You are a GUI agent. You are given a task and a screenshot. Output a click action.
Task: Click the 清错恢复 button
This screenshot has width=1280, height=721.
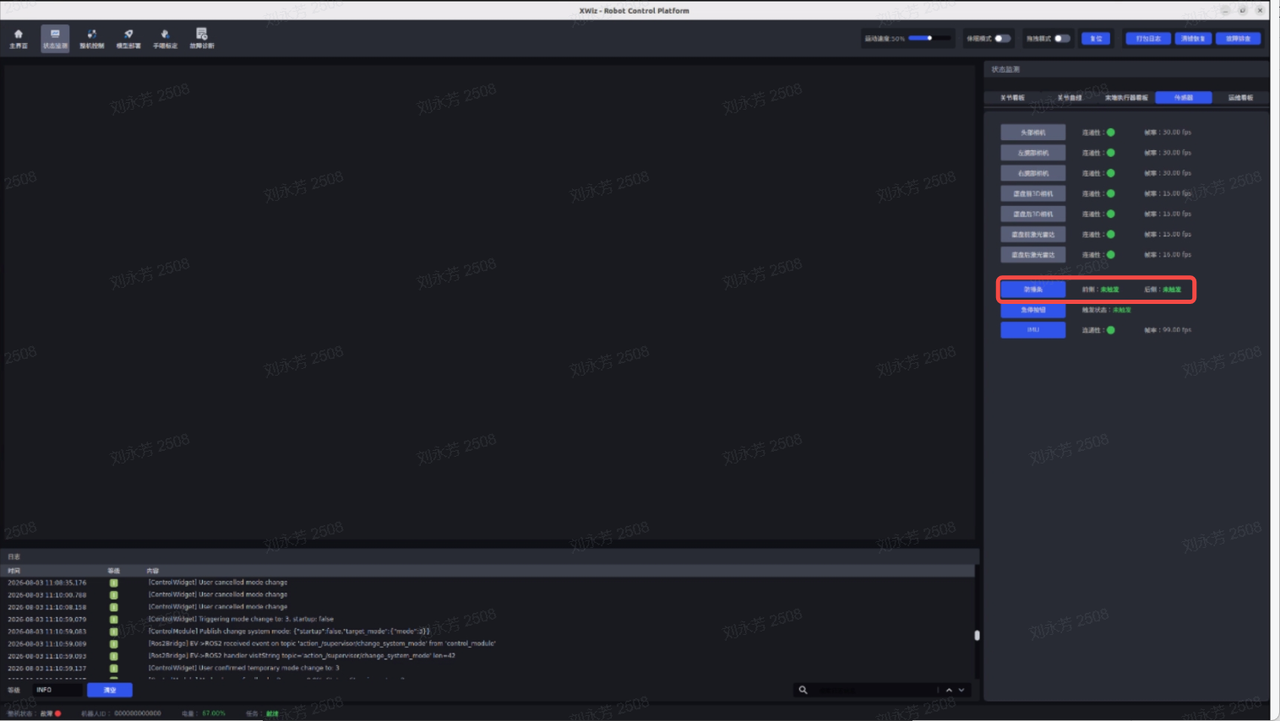[1192, 38]
